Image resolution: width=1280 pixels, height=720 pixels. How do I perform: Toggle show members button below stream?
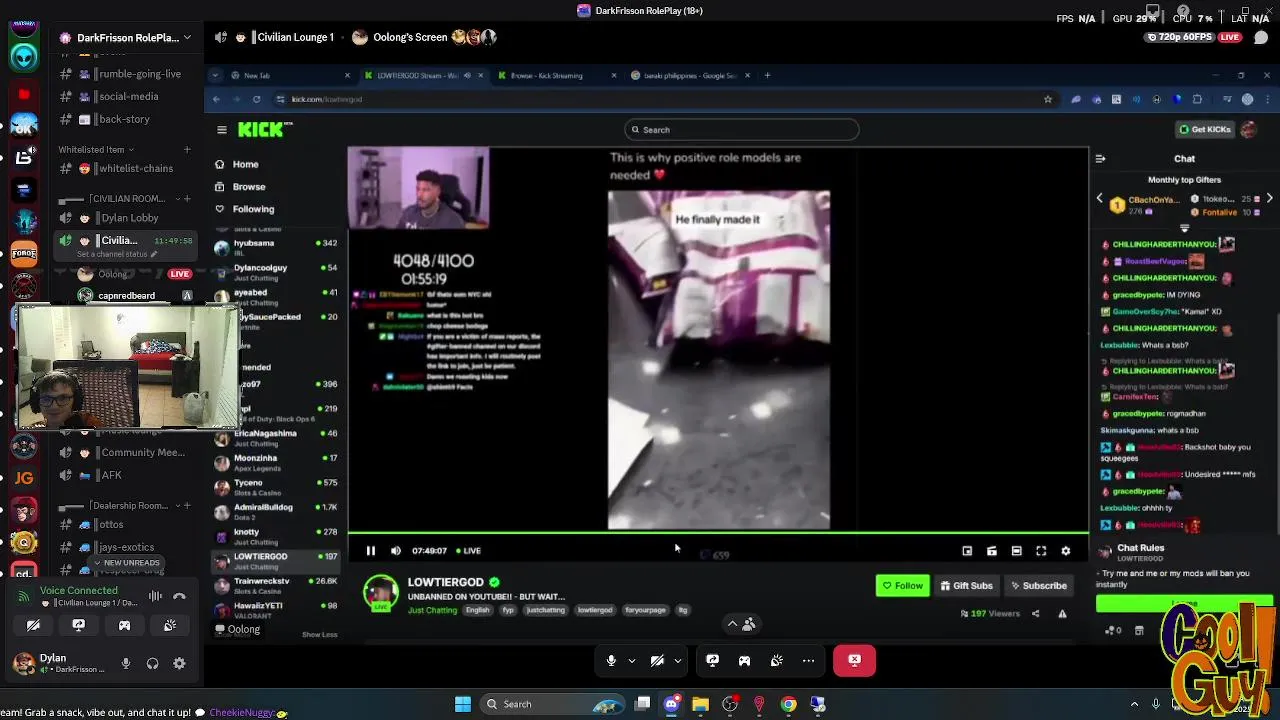(x=741, y=623)
